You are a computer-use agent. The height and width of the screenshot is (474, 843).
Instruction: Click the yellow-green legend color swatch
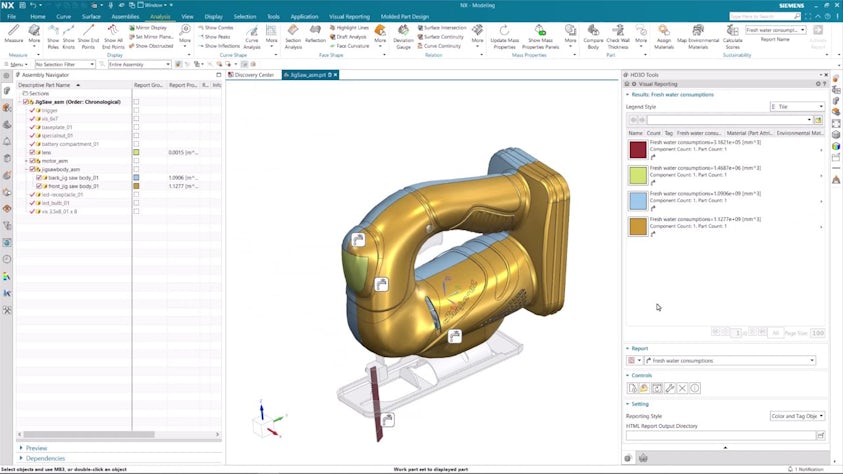[x=638, y=175]
